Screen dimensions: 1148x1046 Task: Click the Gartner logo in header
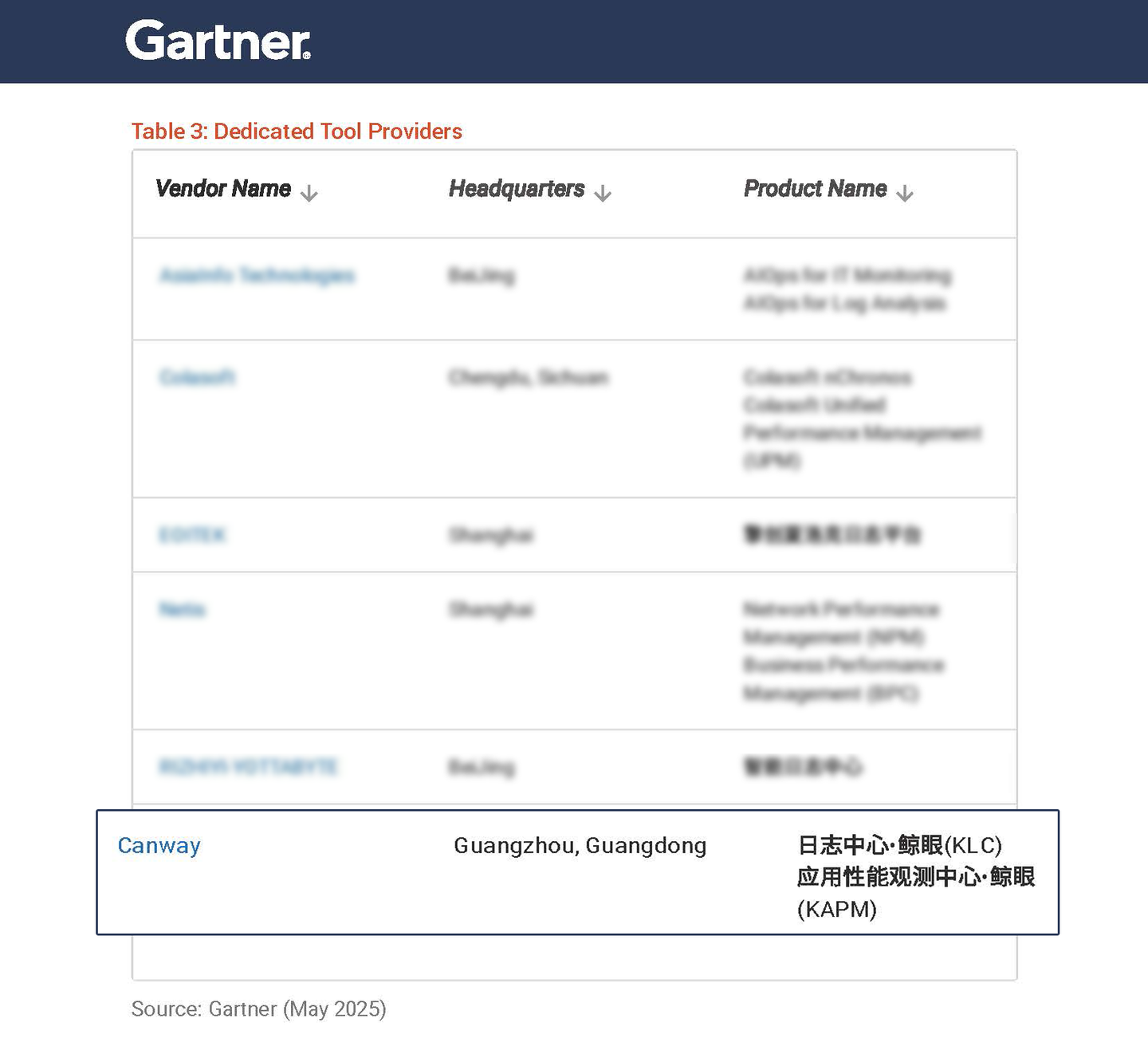pyautogui.click(x=218, y=41)
